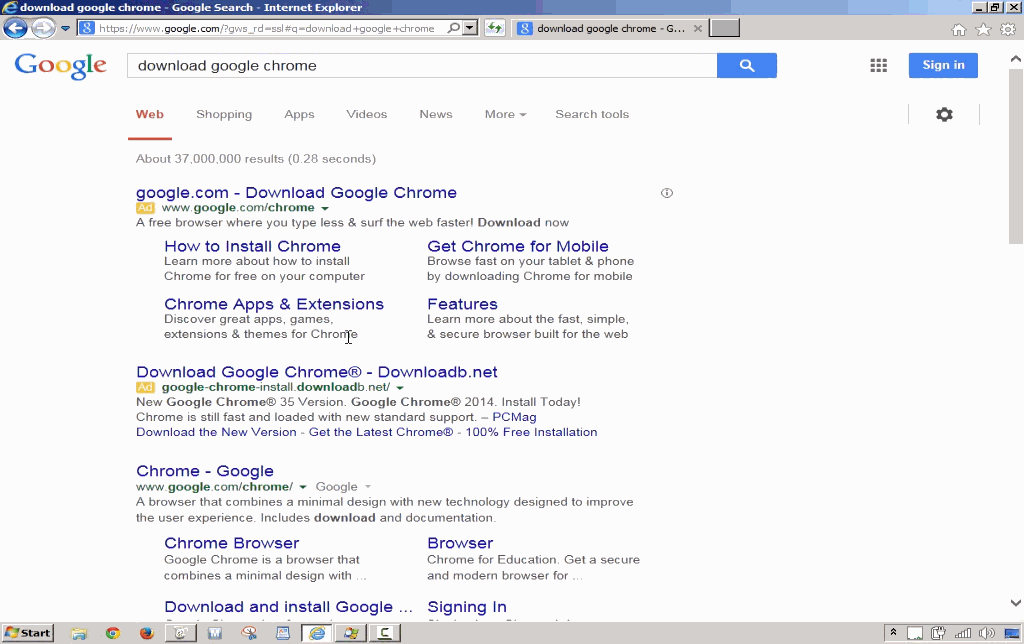This screenshot has width=1024, height=644.
Task: Open IE Tools gear icon
Action: 1008,29
